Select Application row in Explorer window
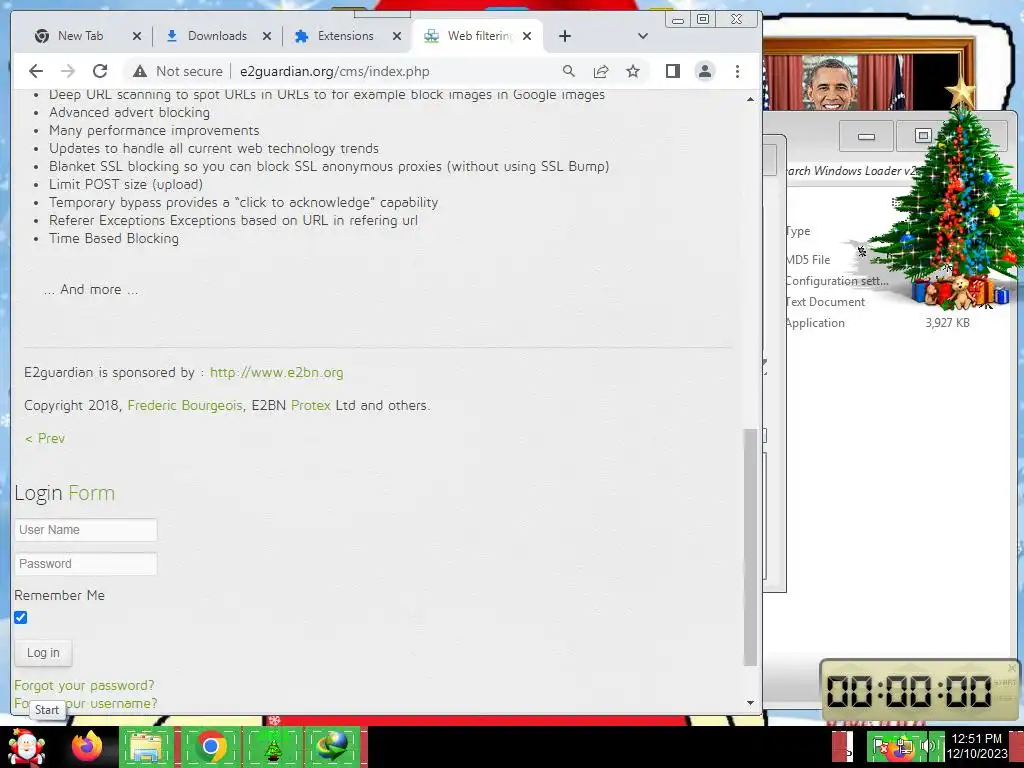 point(815,323)
